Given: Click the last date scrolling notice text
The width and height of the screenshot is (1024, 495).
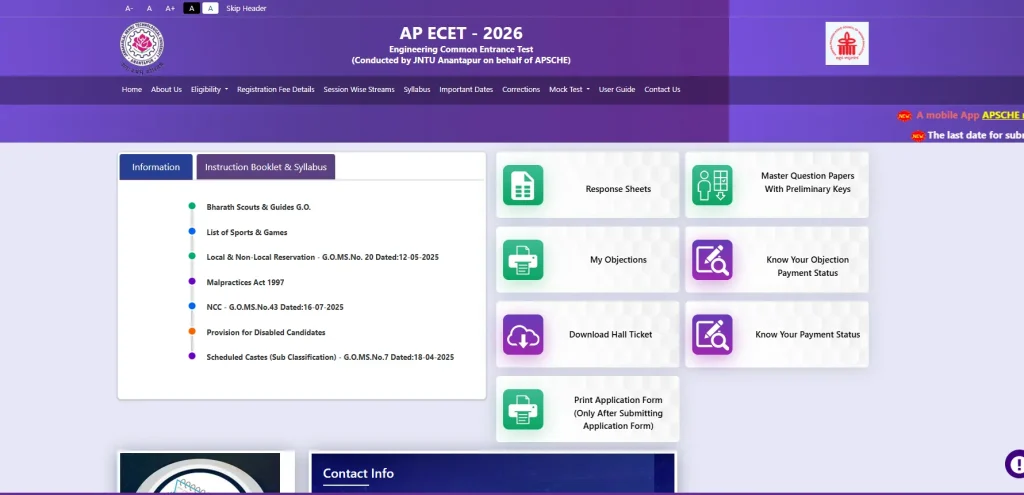Looking at the screenshot, I should 976,135.
